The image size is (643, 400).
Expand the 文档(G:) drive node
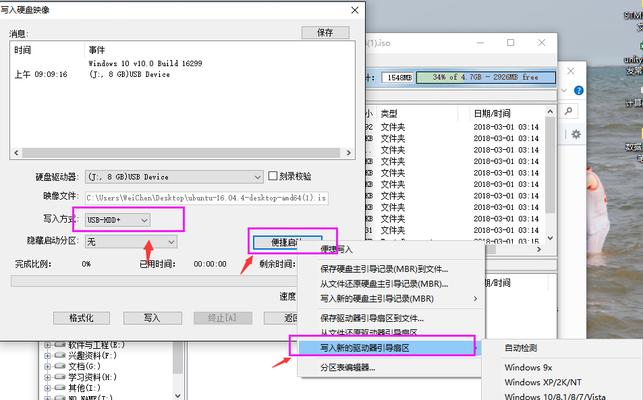point(47,366)
